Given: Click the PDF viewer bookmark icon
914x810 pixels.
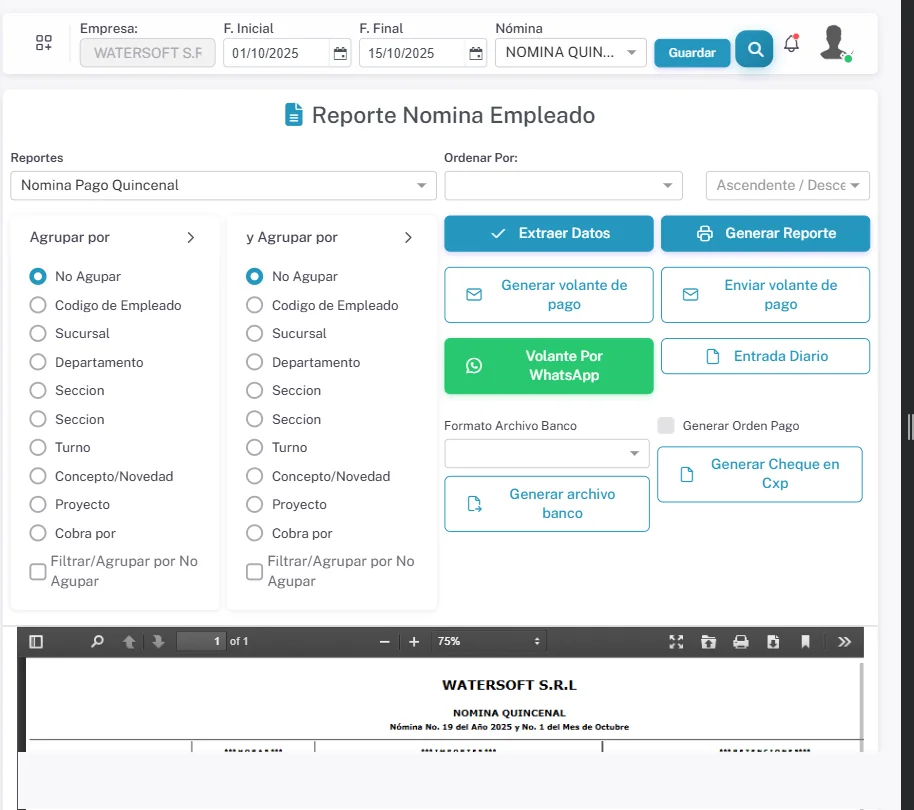Looking at the screenshot, I should [806, 642].
